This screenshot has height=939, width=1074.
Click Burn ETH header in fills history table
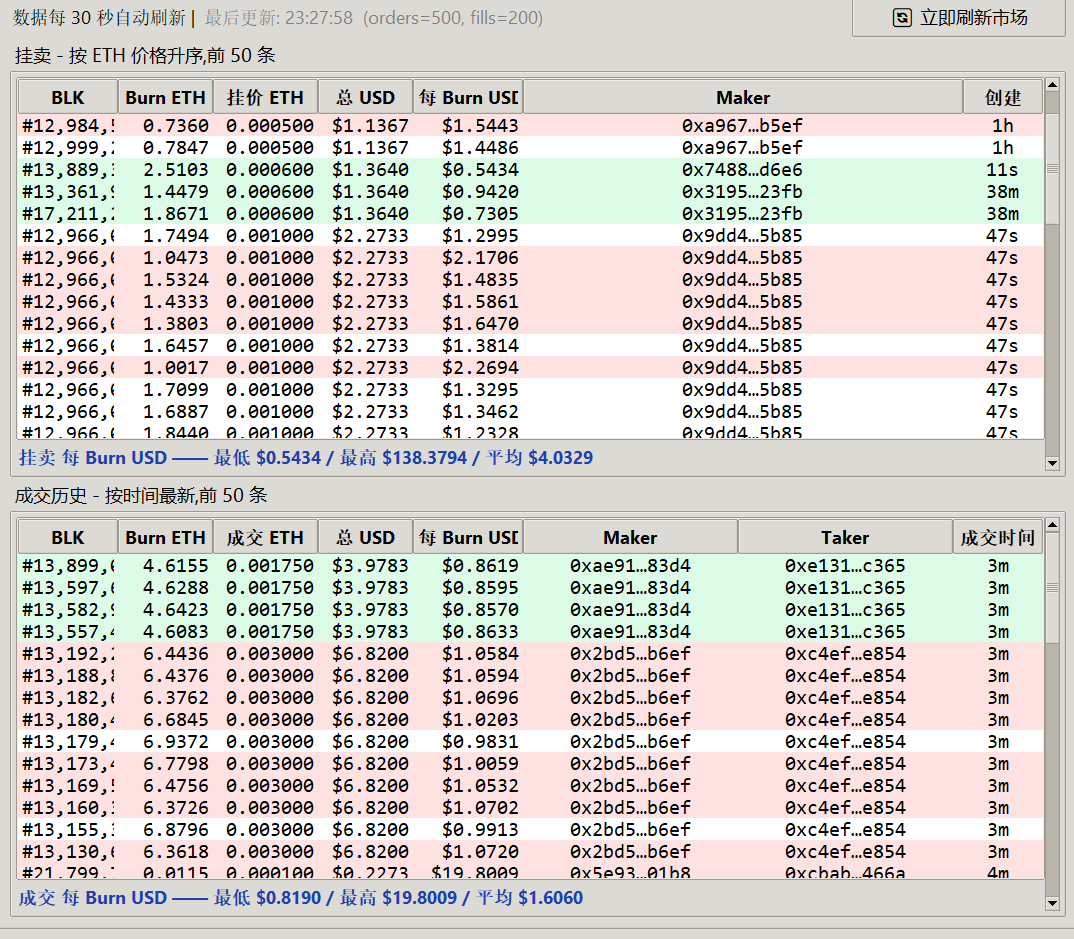pyautogui.click(x=166, y=538)
